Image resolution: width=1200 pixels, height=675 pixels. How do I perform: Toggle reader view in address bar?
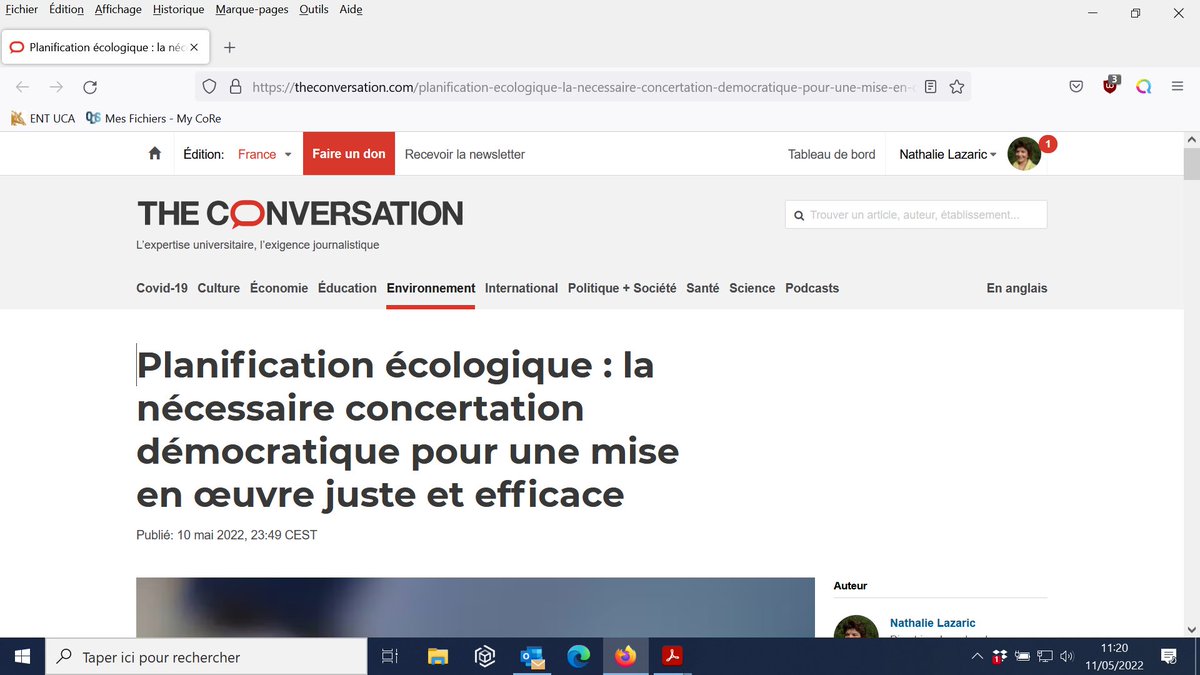pos(931,87)
